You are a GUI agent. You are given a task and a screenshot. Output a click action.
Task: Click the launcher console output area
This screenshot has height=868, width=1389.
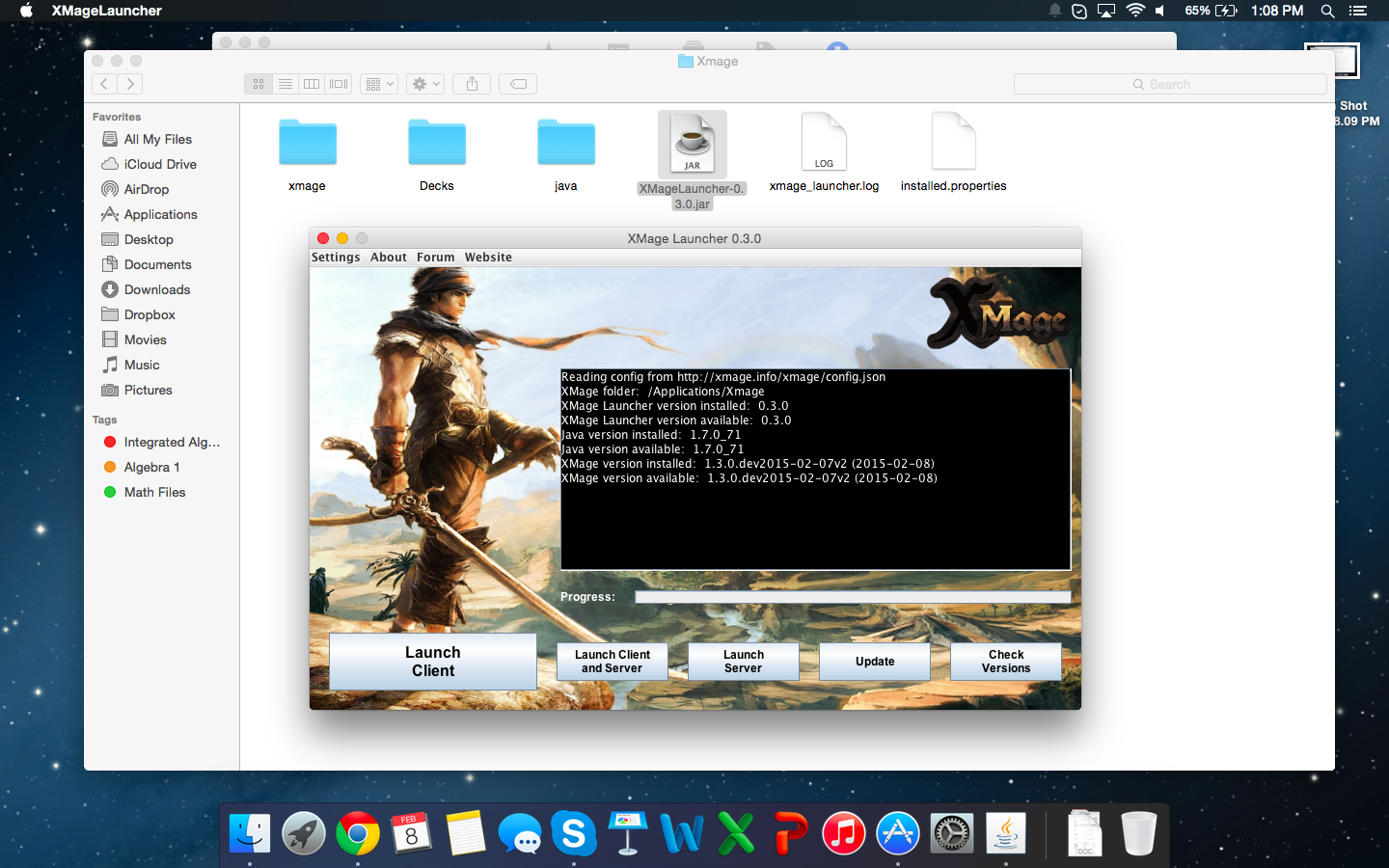click(x=816, y=470)
